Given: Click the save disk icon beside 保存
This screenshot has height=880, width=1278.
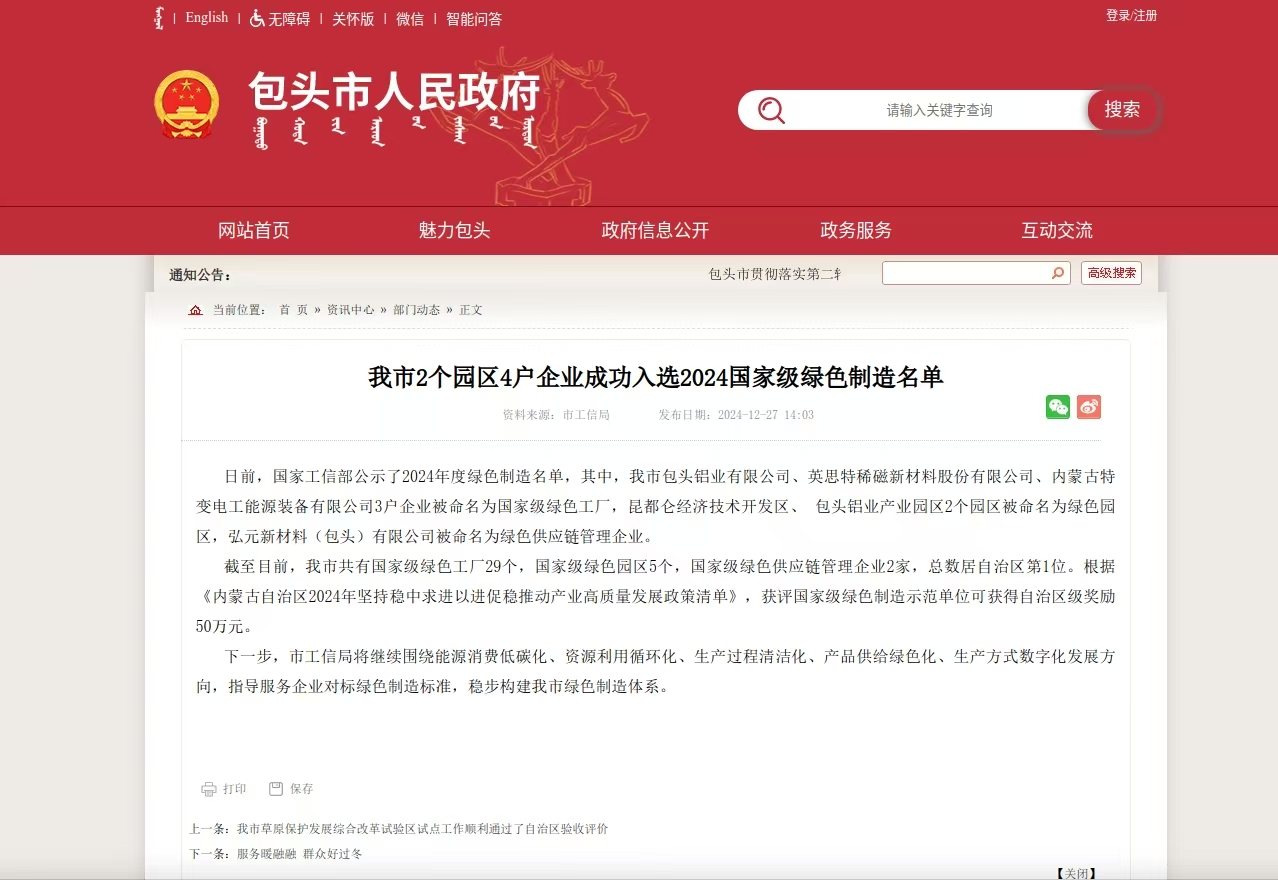Looking at the screenshot, I should coord(276,789).
